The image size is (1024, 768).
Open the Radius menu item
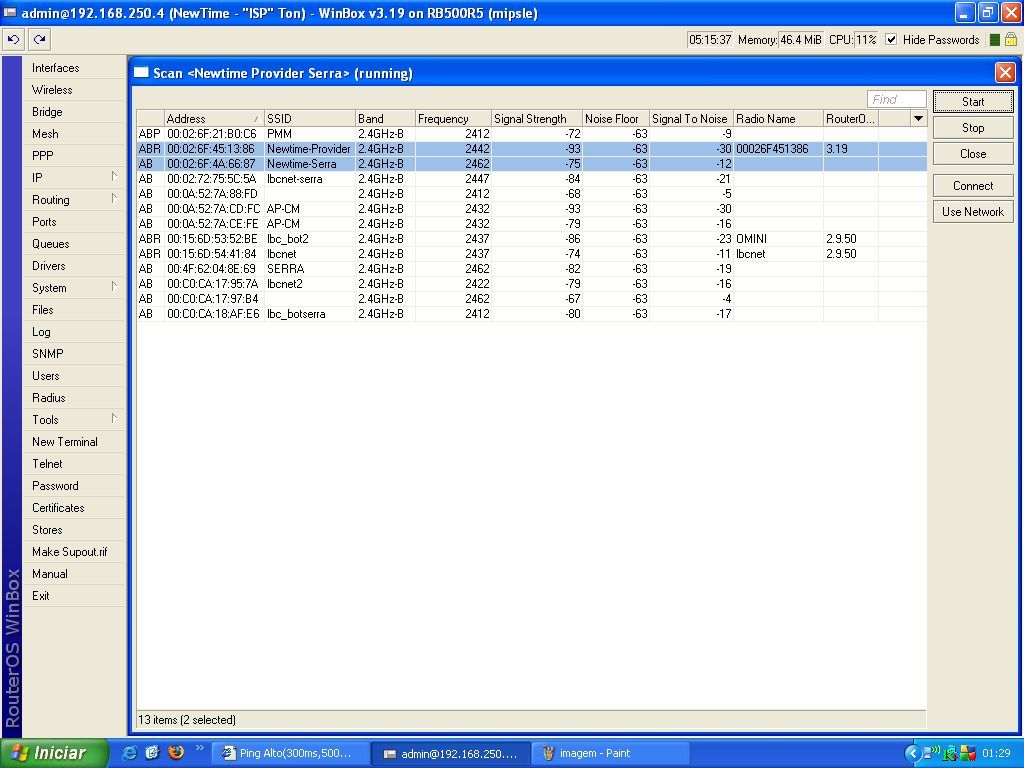click(74, 398)
